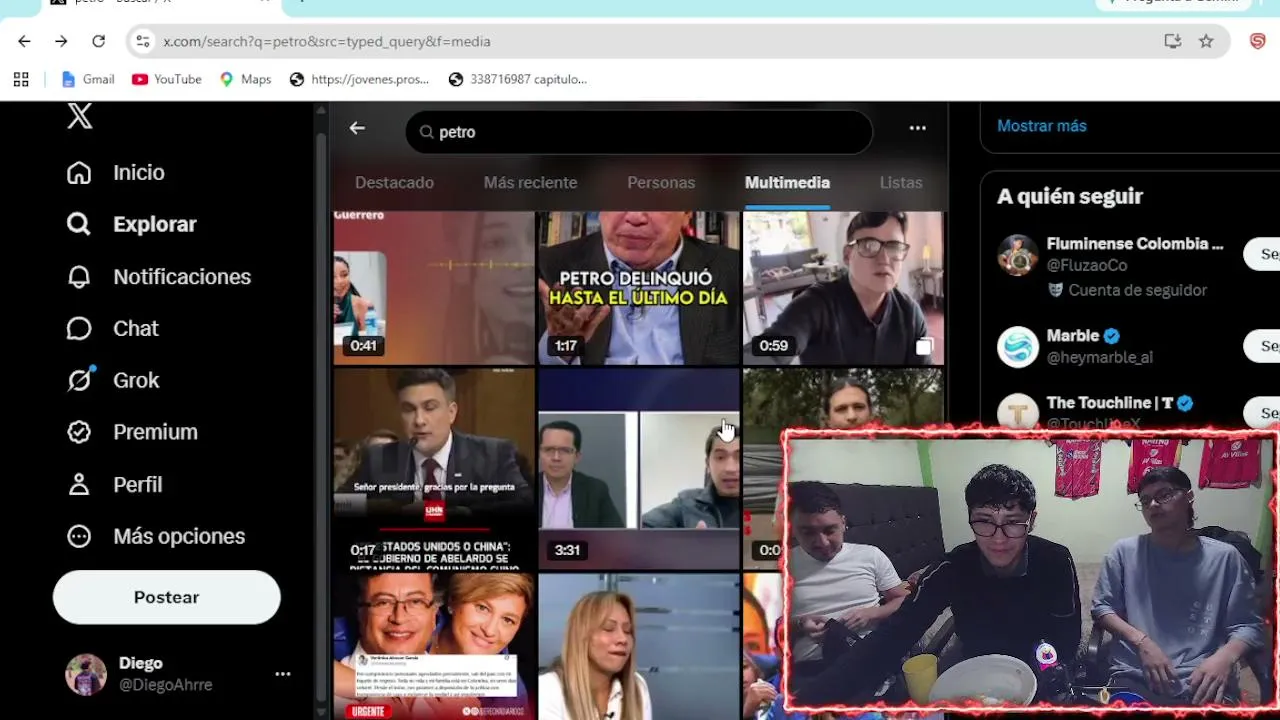Open the https://jovenes.pros... bookmark
1280x720 pixels.
(x=359, y=79)
